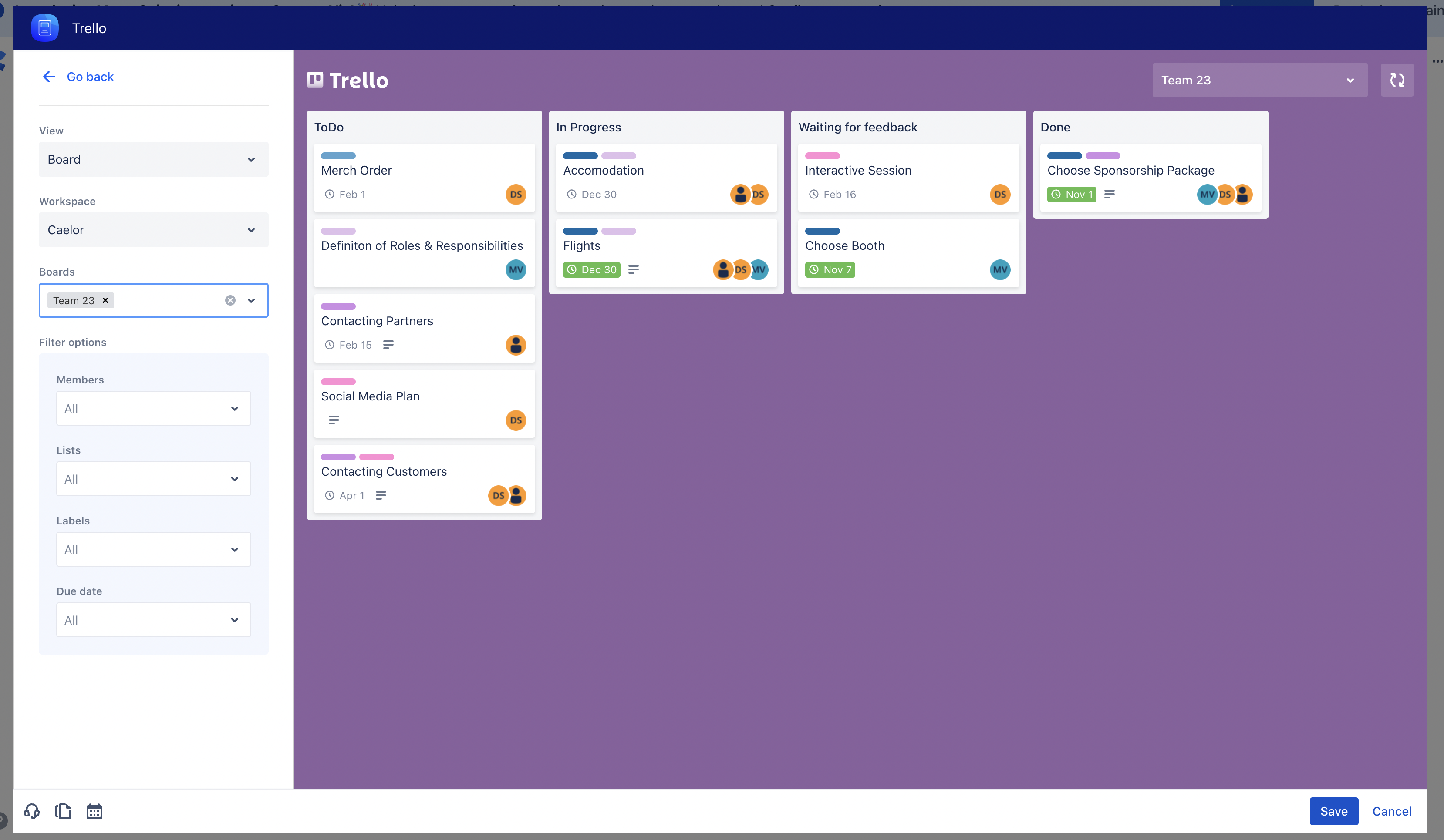Click the description icon on Contacting Customers

pyautogui.click(x=381, y=495)
